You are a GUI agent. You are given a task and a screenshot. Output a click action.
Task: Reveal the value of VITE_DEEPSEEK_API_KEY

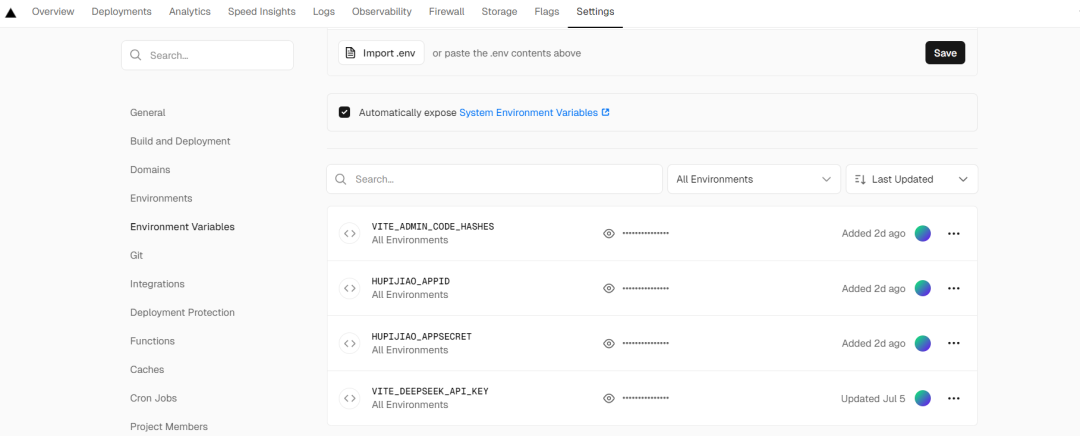[609, 398]
